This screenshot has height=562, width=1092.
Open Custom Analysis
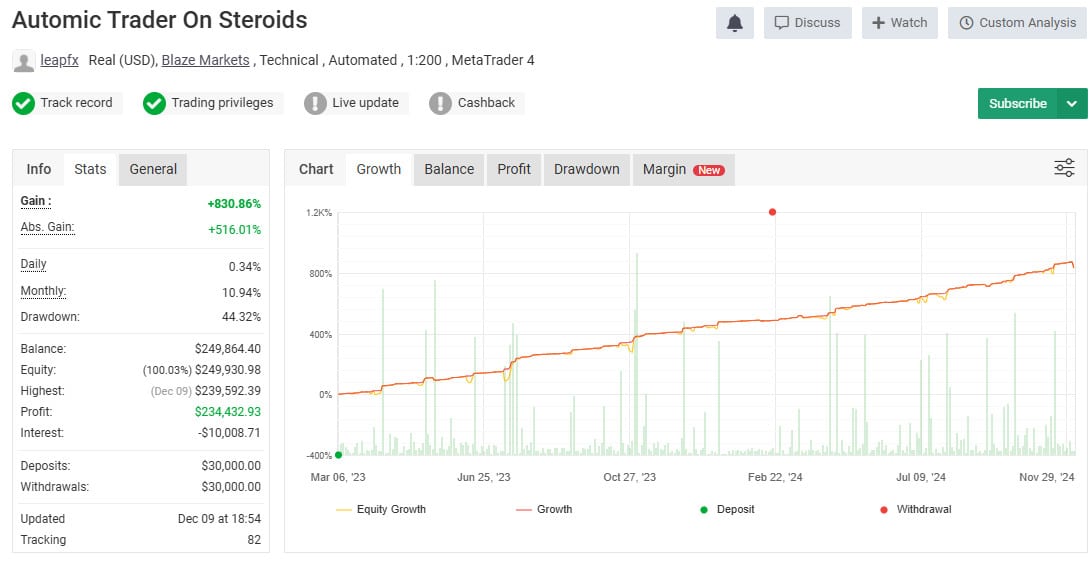1017,23
